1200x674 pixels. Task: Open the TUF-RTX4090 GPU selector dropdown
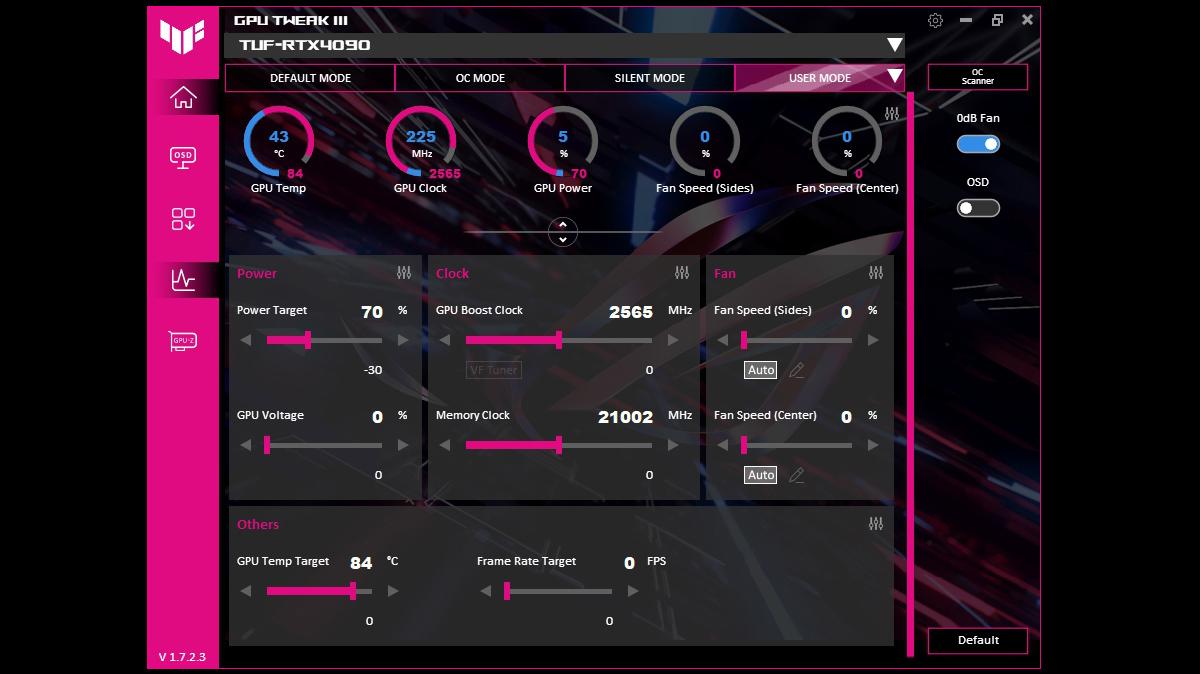point(893,45)
